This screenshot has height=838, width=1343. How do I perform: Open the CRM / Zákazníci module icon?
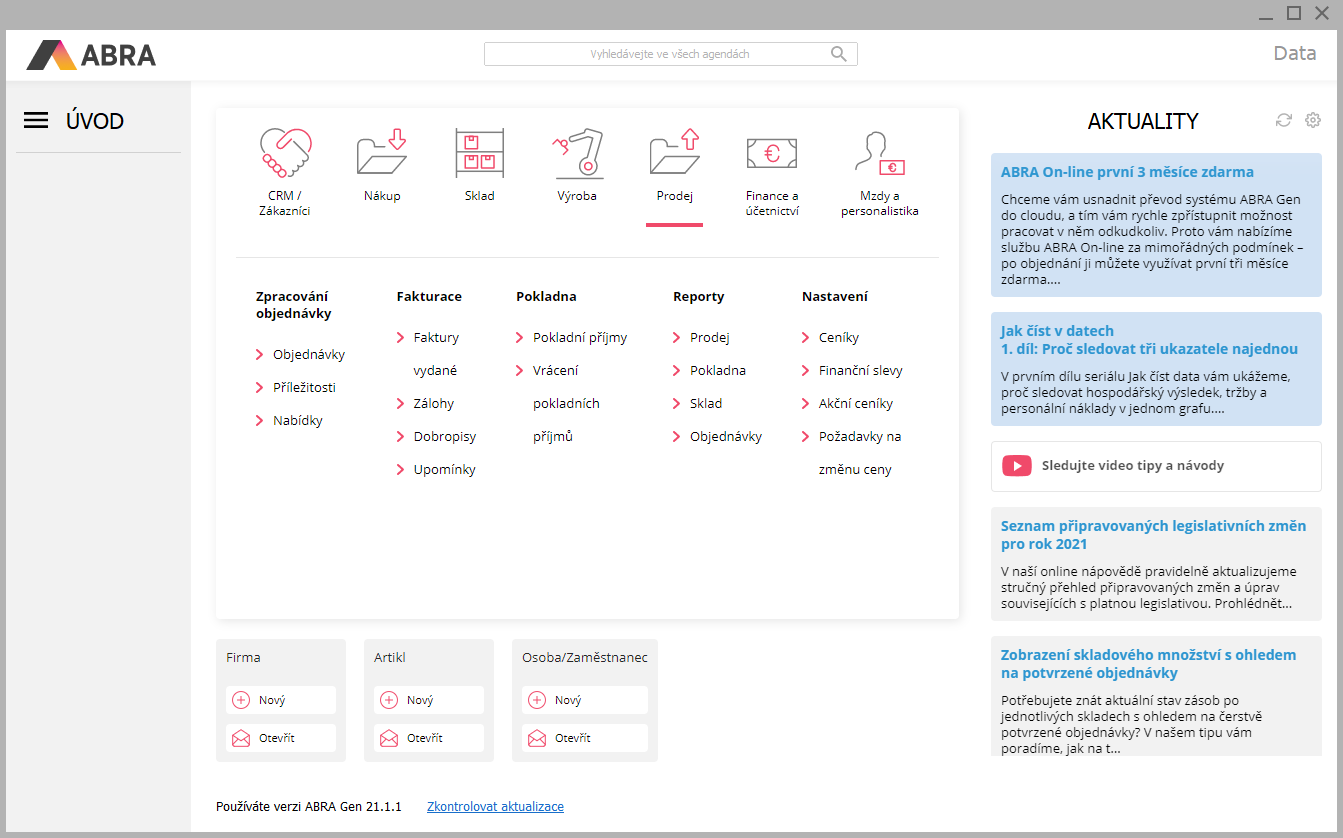pos(284,153)
